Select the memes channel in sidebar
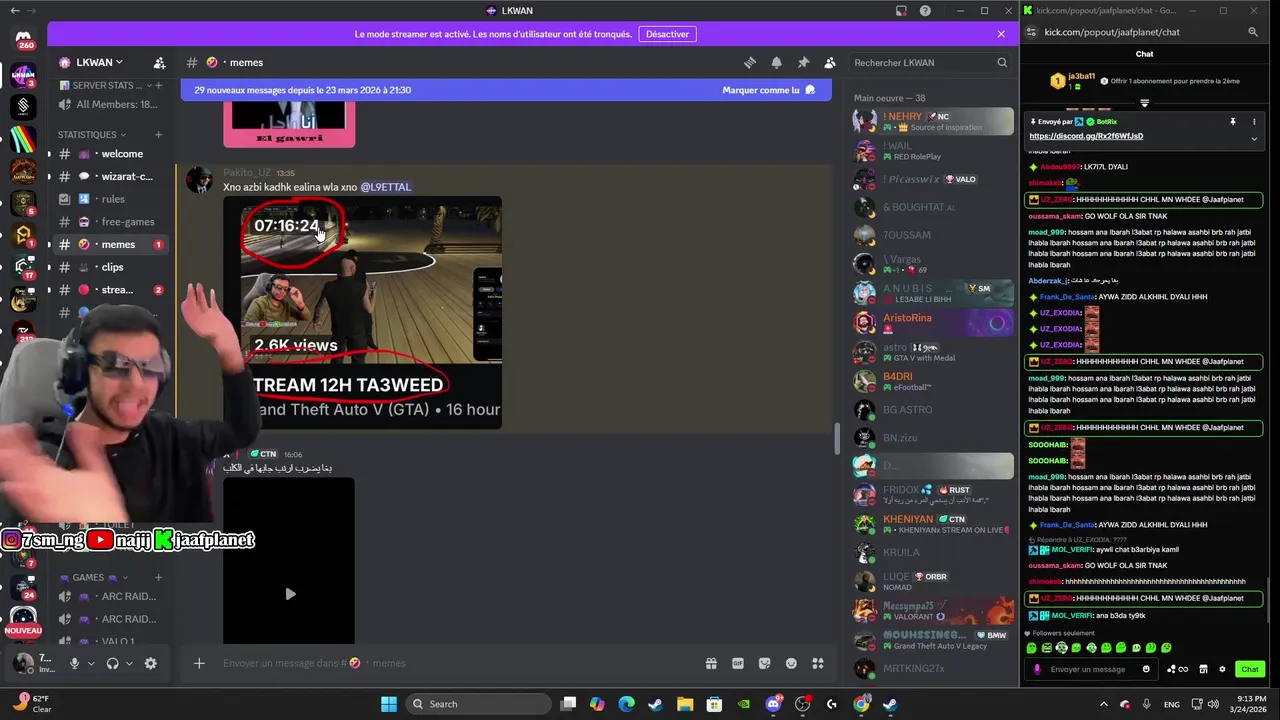 (109, 244)
